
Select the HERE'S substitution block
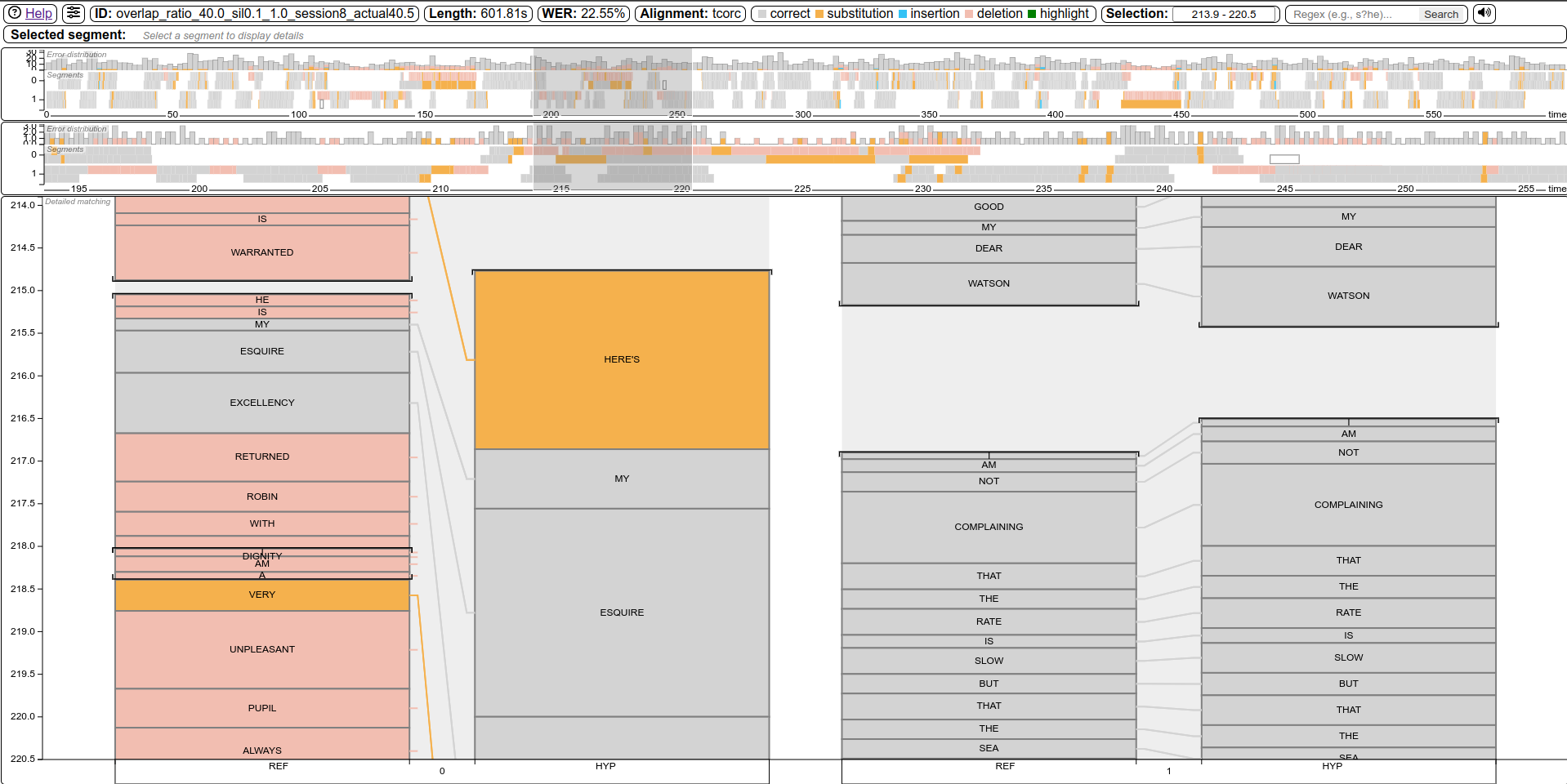click(x=622, y=359)
